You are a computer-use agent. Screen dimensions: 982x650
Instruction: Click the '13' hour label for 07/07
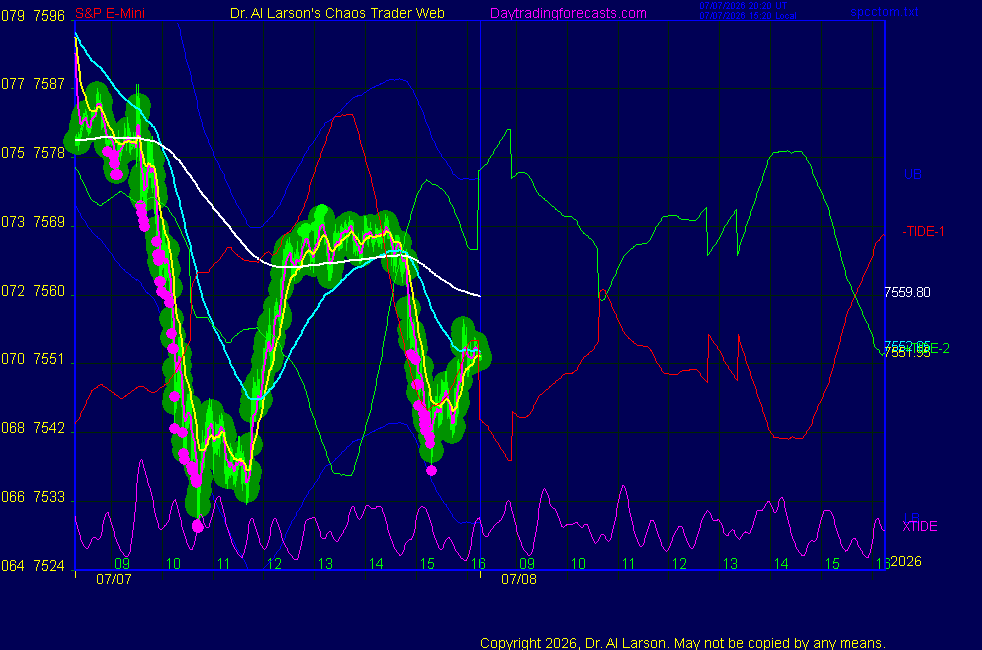[325, 564]
